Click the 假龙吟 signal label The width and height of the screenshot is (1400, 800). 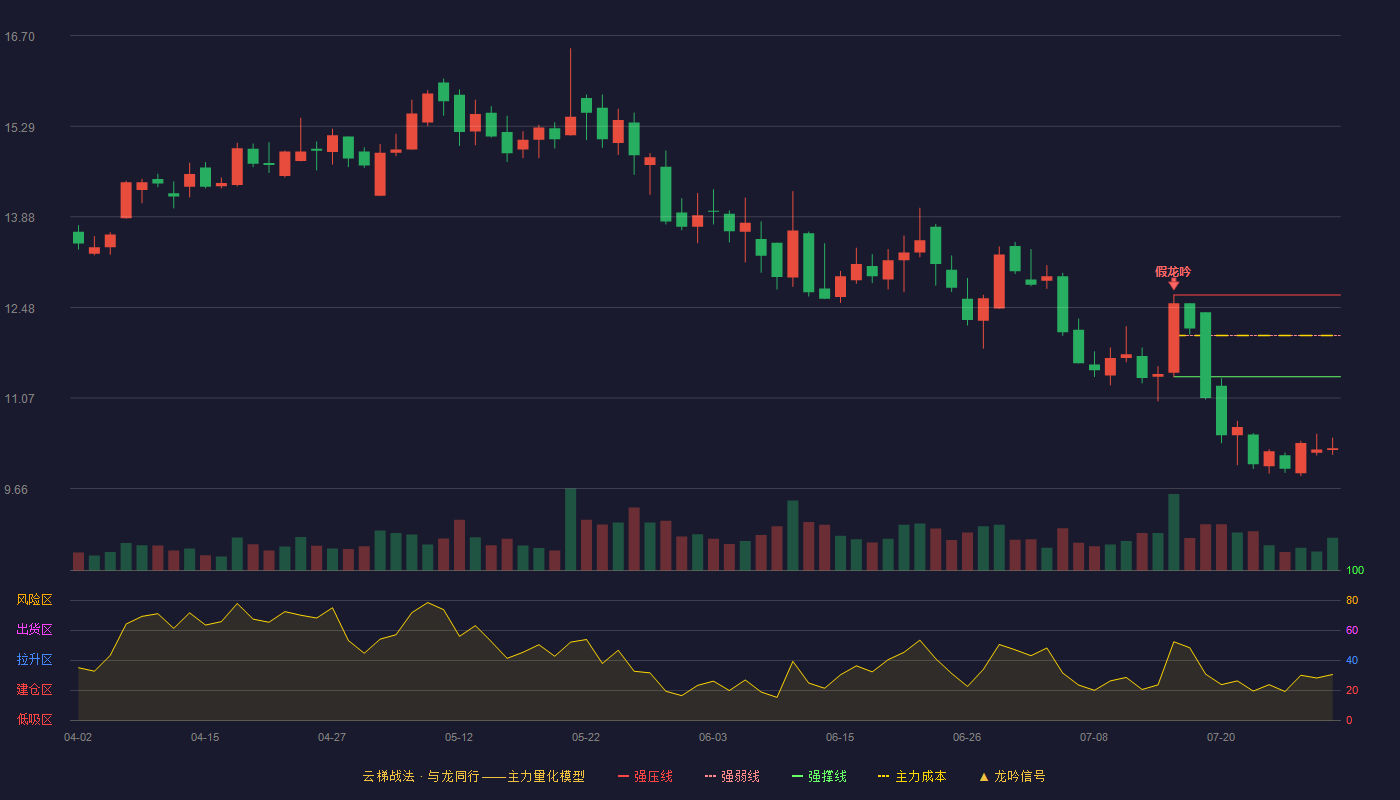(1173, 272)
